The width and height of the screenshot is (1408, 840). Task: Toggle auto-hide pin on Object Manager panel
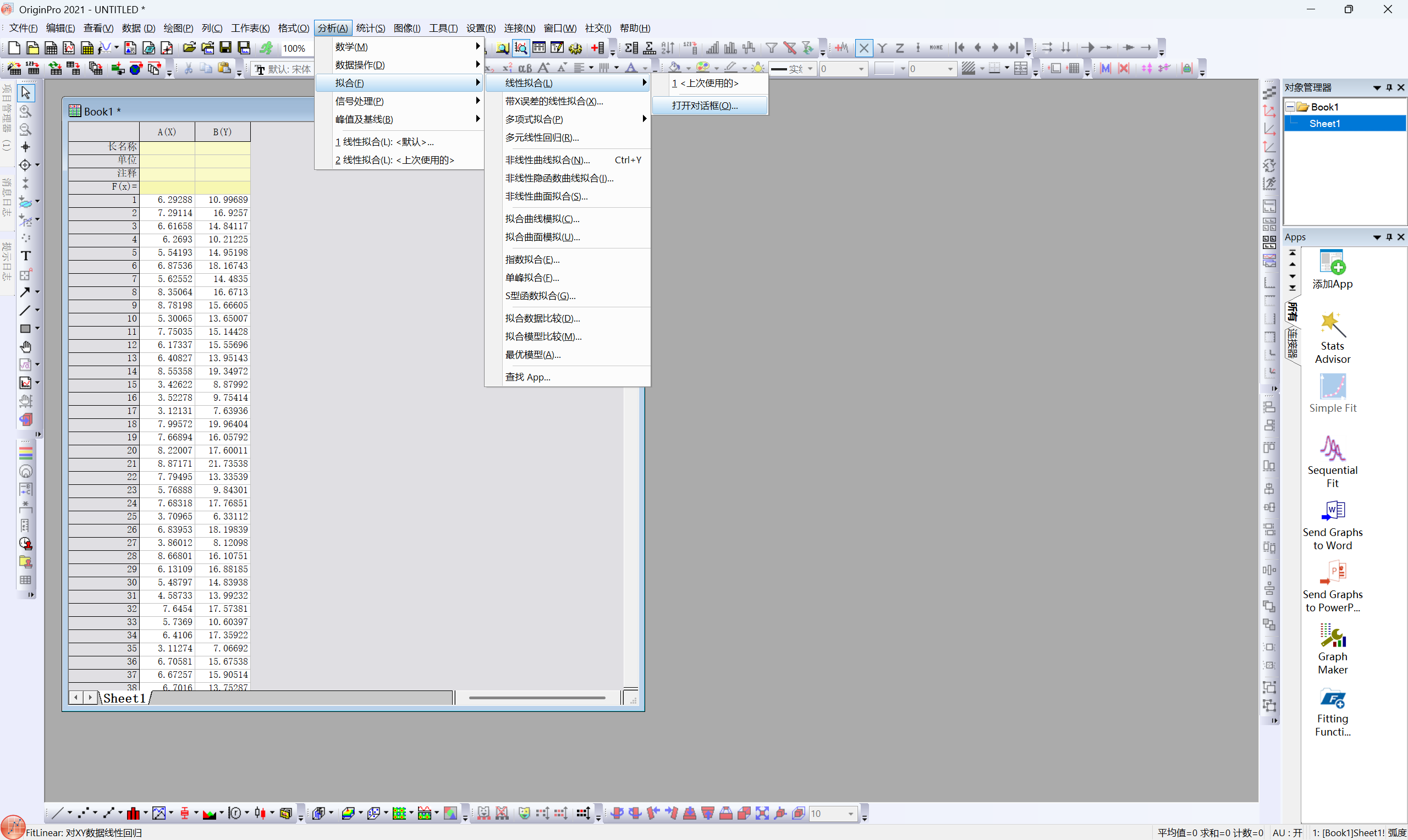tap(1389, 88)
